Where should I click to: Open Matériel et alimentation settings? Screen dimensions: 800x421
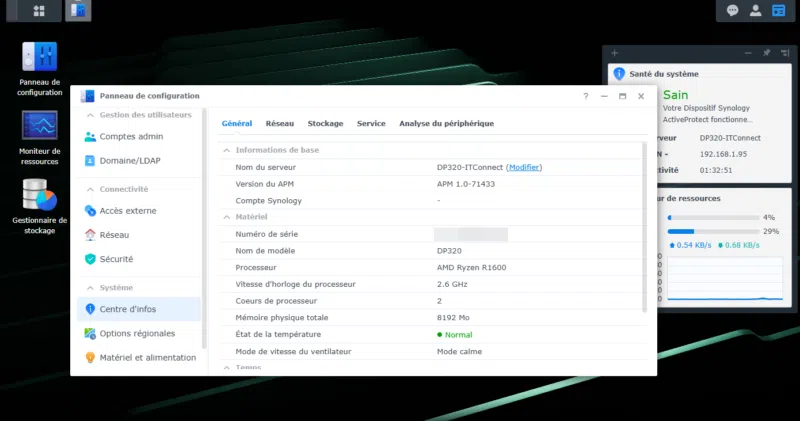click(x=139, y=358)
